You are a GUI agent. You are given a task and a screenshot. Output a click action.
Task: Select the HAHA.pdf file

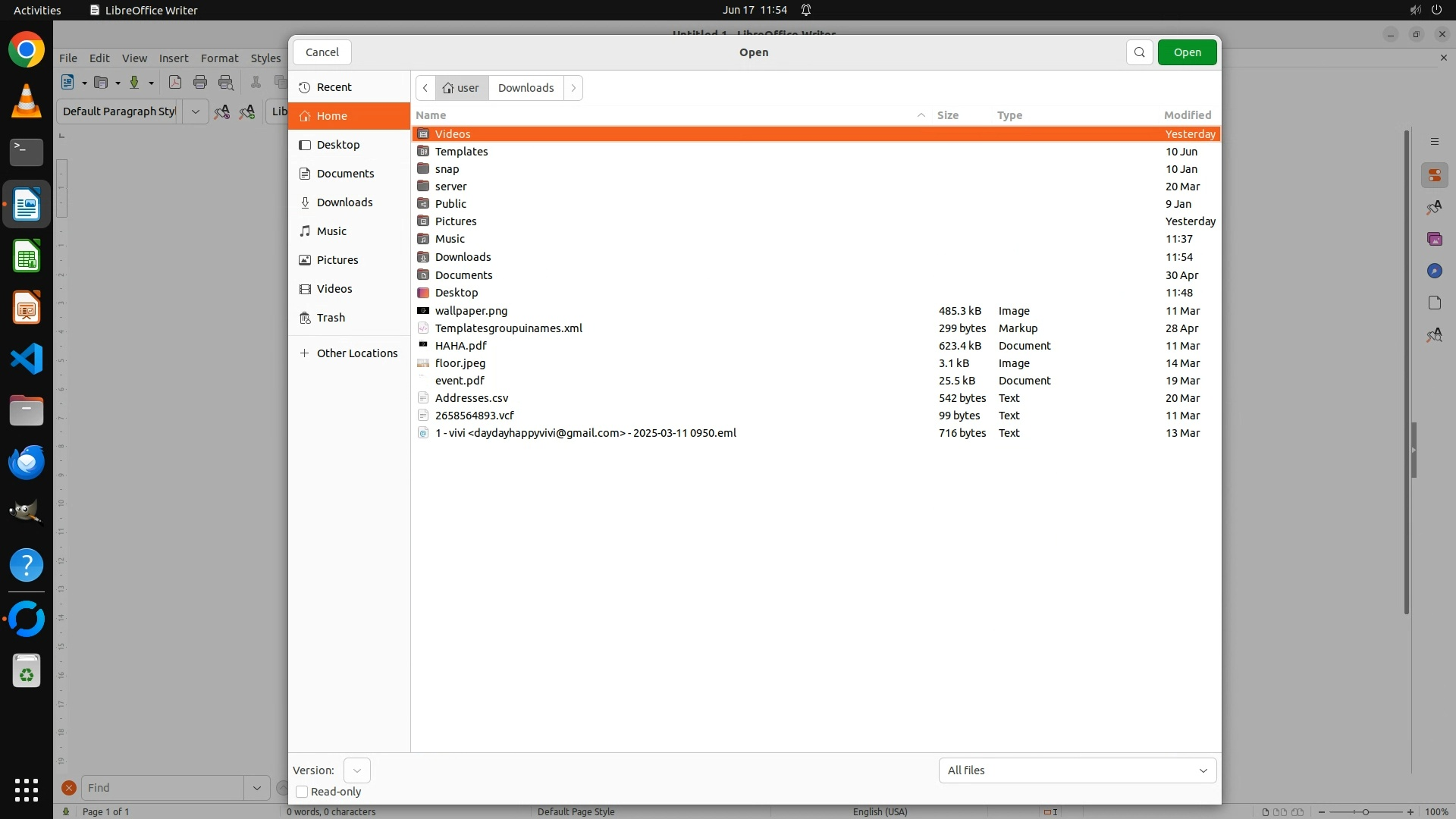click(460, 346)
